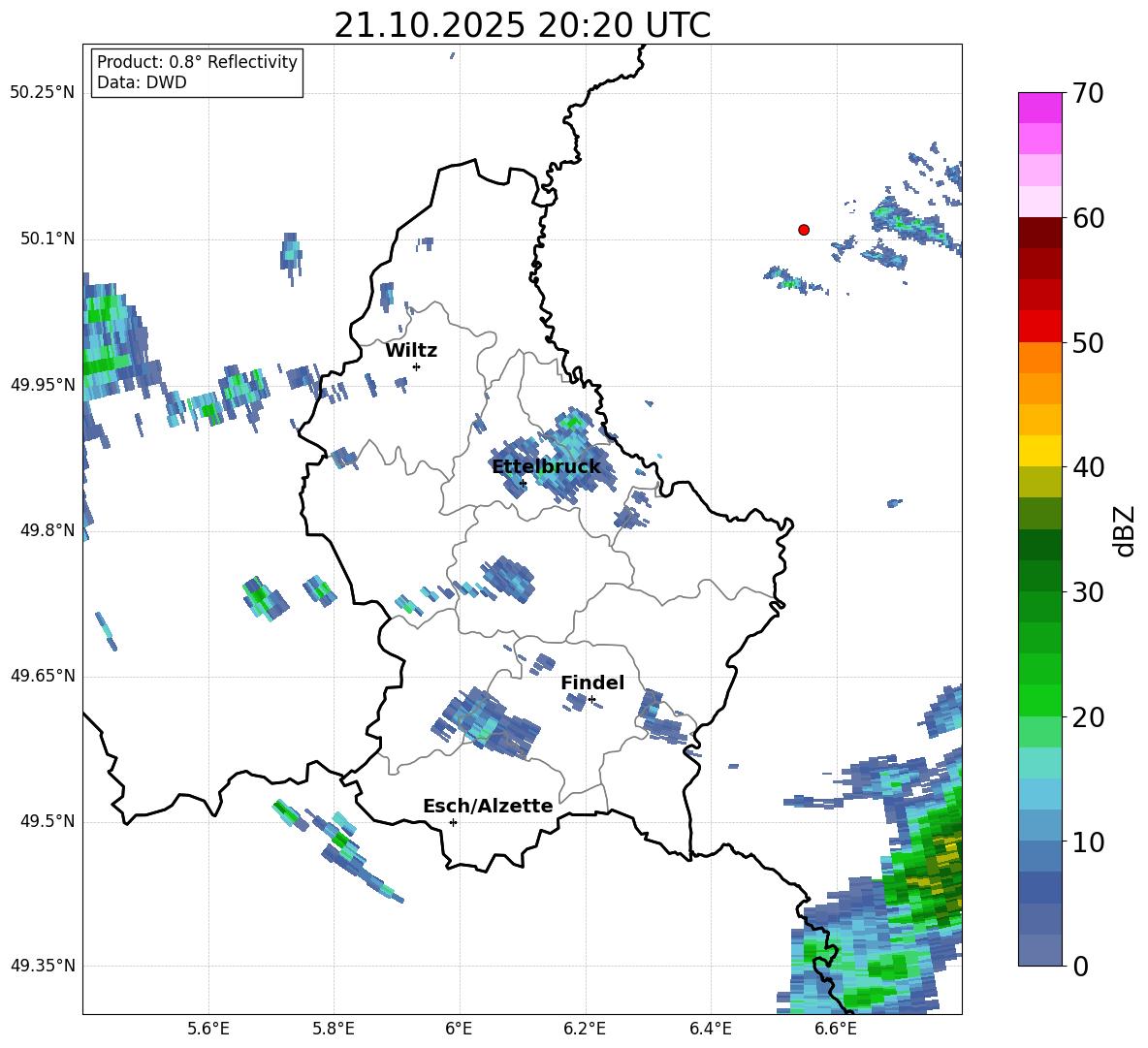Click the colorbar tick label 10

[x=1088, y=842]
